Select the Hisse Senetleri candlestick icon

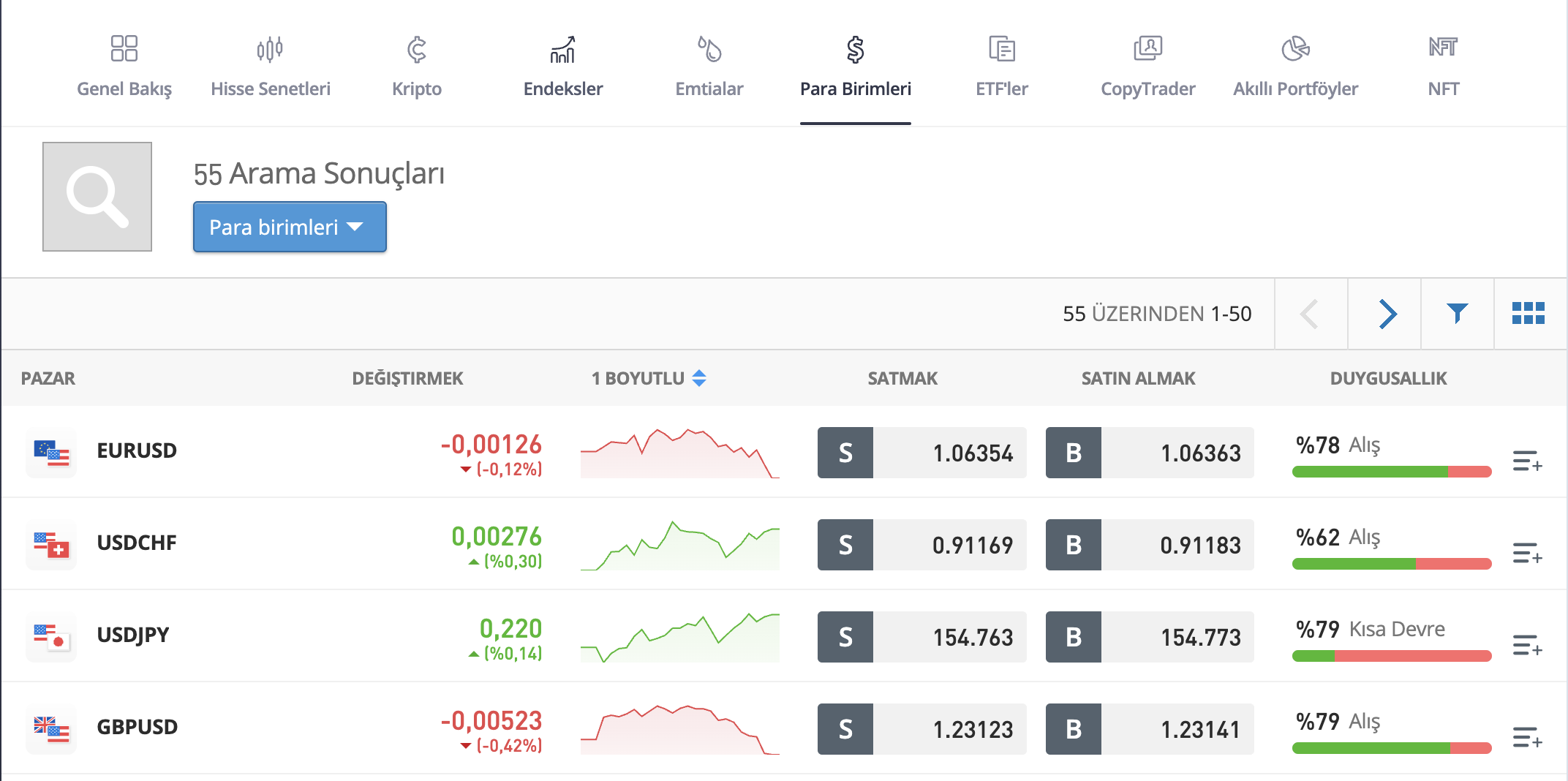[x=270, y=48]
